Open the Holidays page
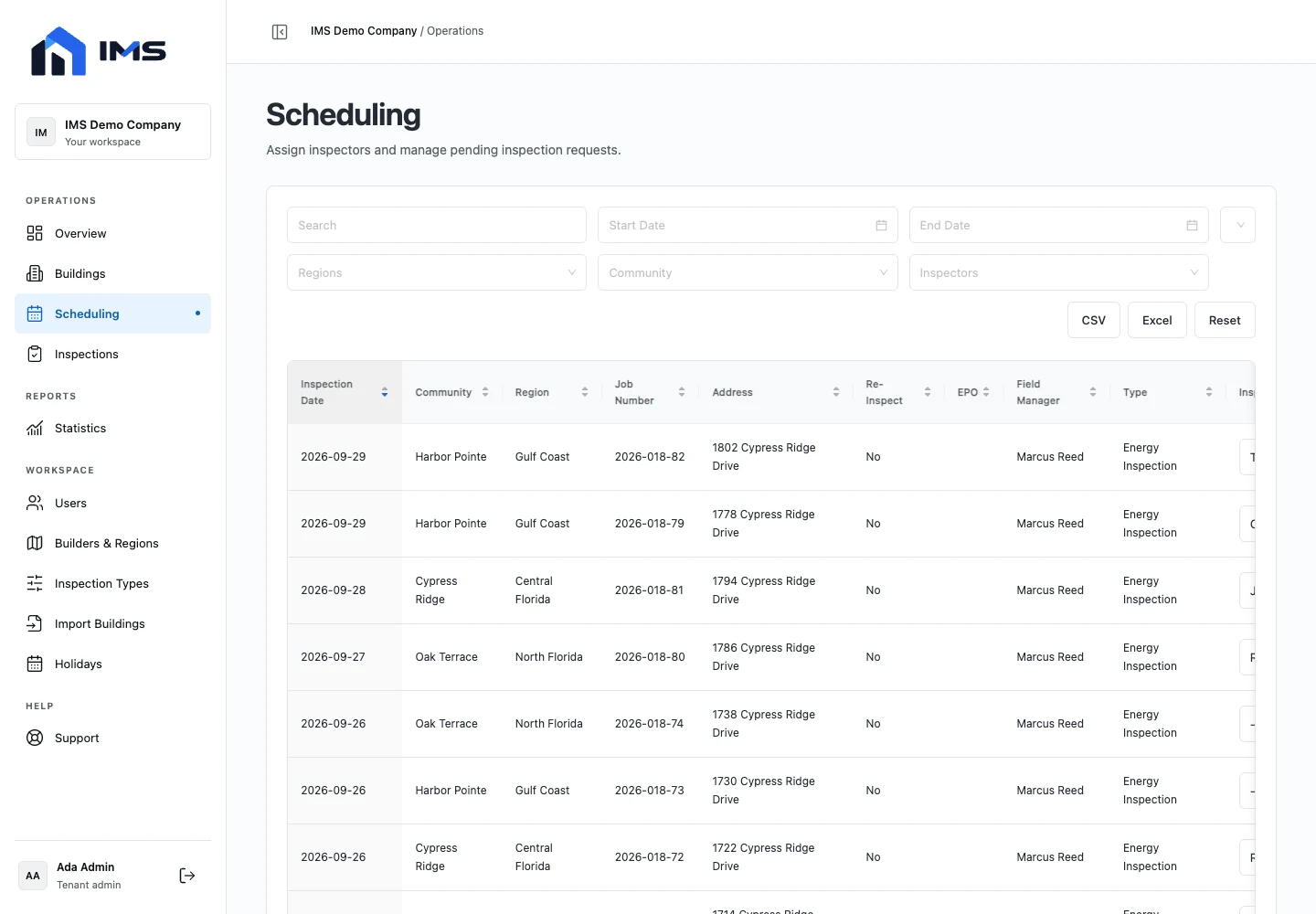Image resolution: width=1316 pixels, height=914 pixels. pyautogui.click(x=112, y=664)
